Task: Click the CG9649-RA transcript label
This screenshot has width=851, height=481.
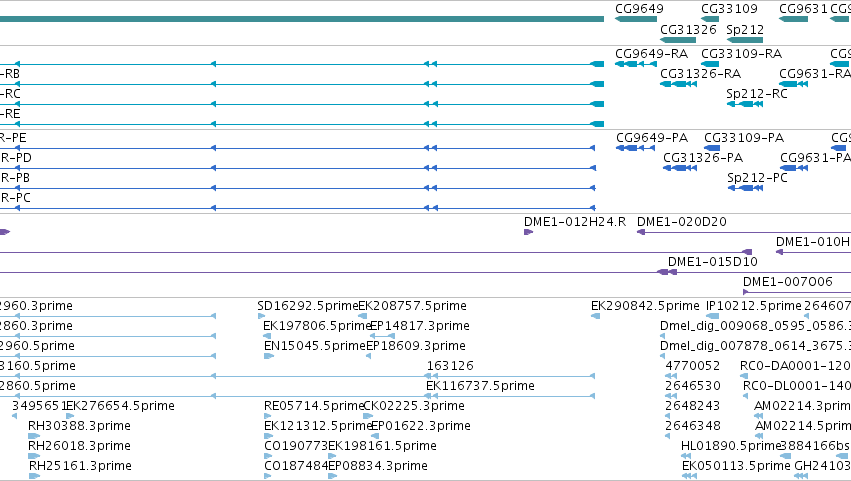Action: point(651,54)
